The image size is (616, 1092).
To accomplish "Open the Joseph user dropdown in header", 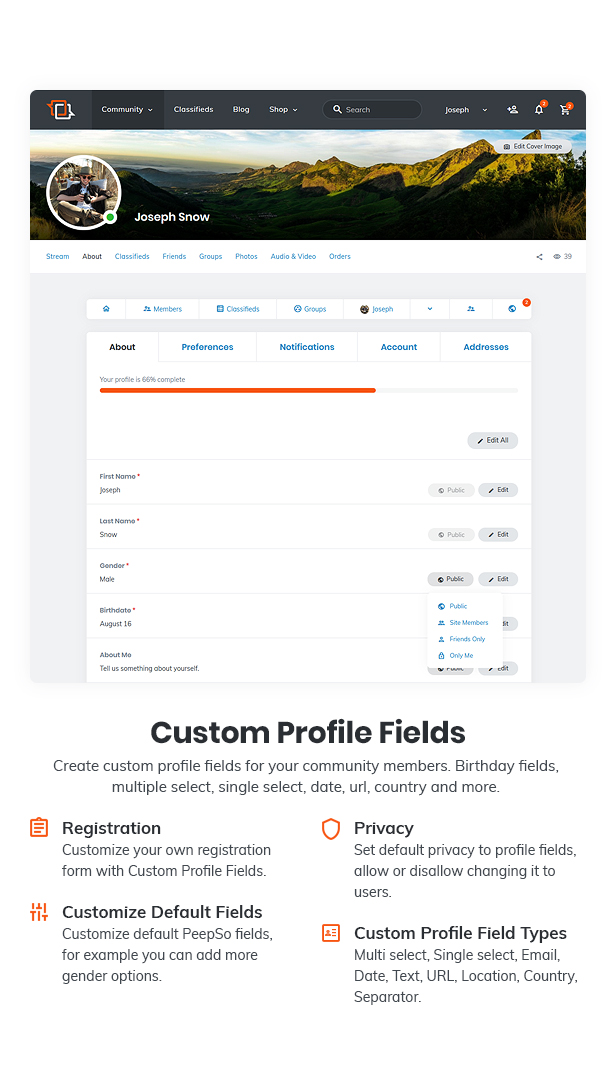I will pyautogui.click(x=466, y=110).
